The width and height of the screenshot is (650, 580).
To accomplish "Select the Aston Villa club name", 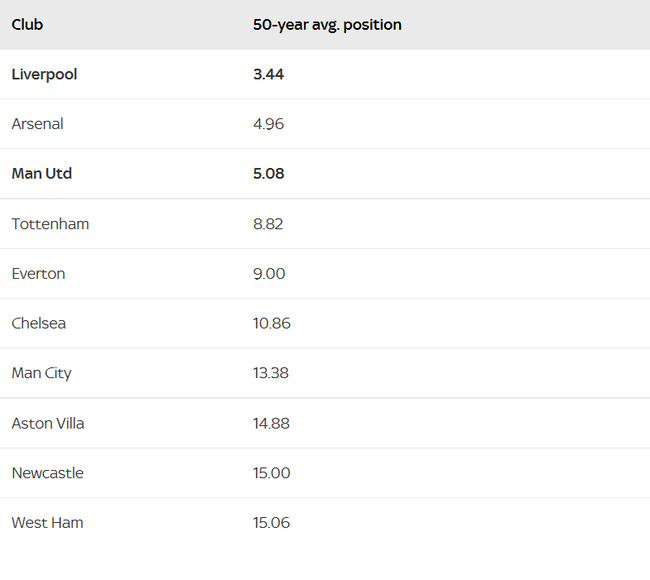I will [48, 423].
